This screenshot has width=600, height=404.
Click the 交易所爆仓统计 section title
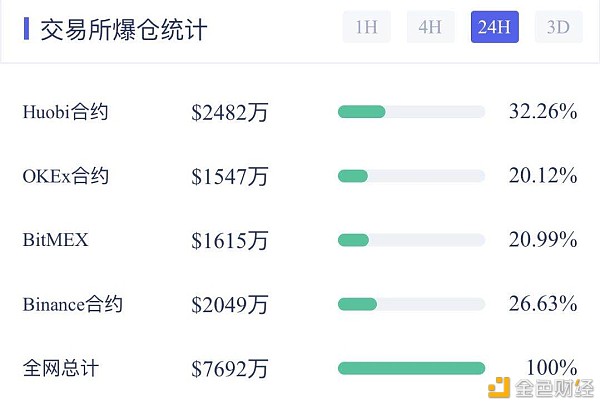(x=124, y=29)
